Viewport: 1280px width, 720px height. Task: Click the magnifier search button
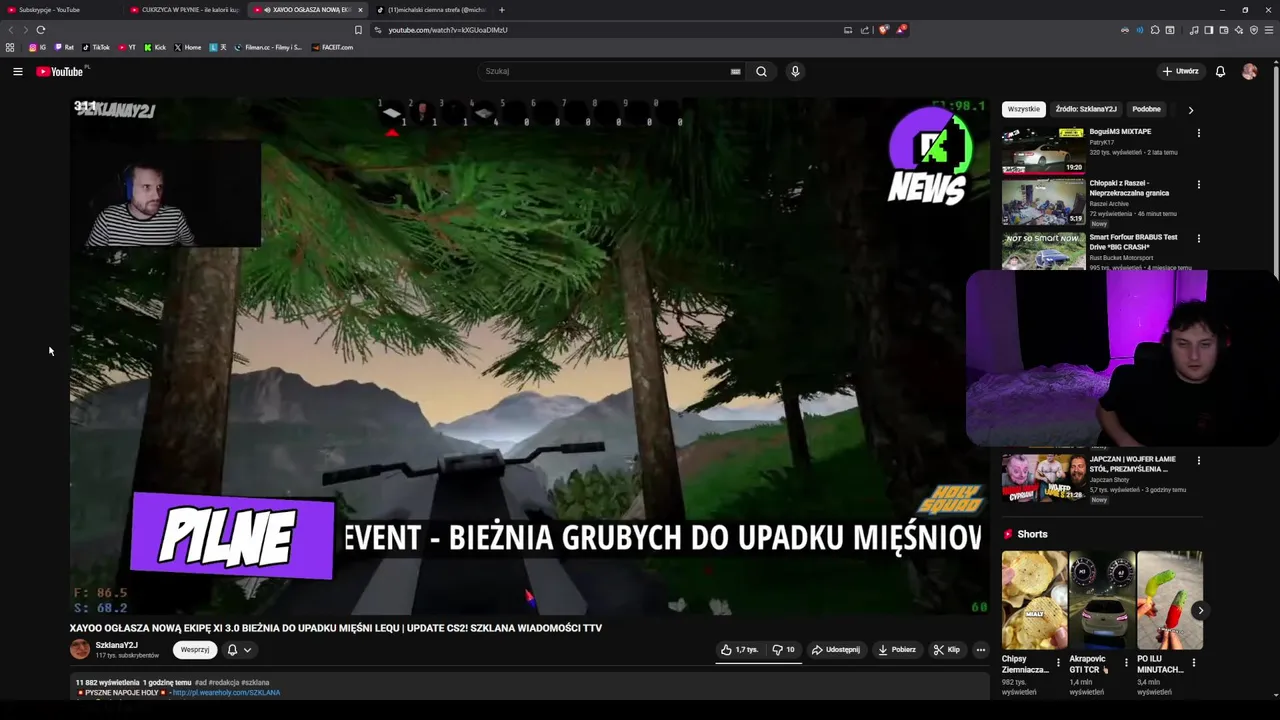coord(761,71)
